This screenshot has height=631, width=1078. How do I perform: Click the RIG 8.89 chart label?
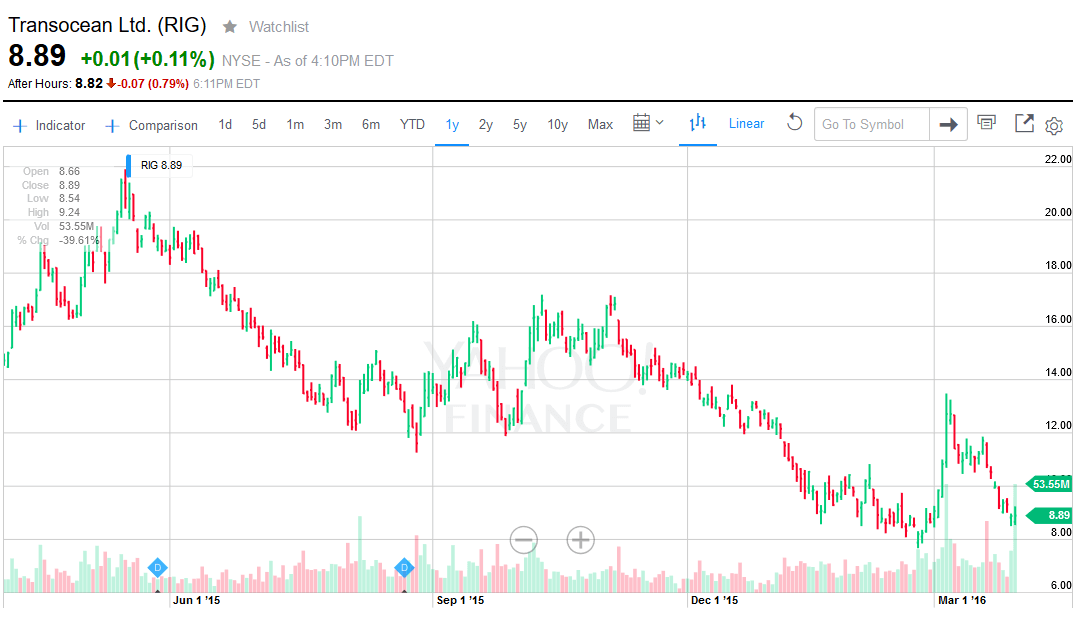coord(162,165)
